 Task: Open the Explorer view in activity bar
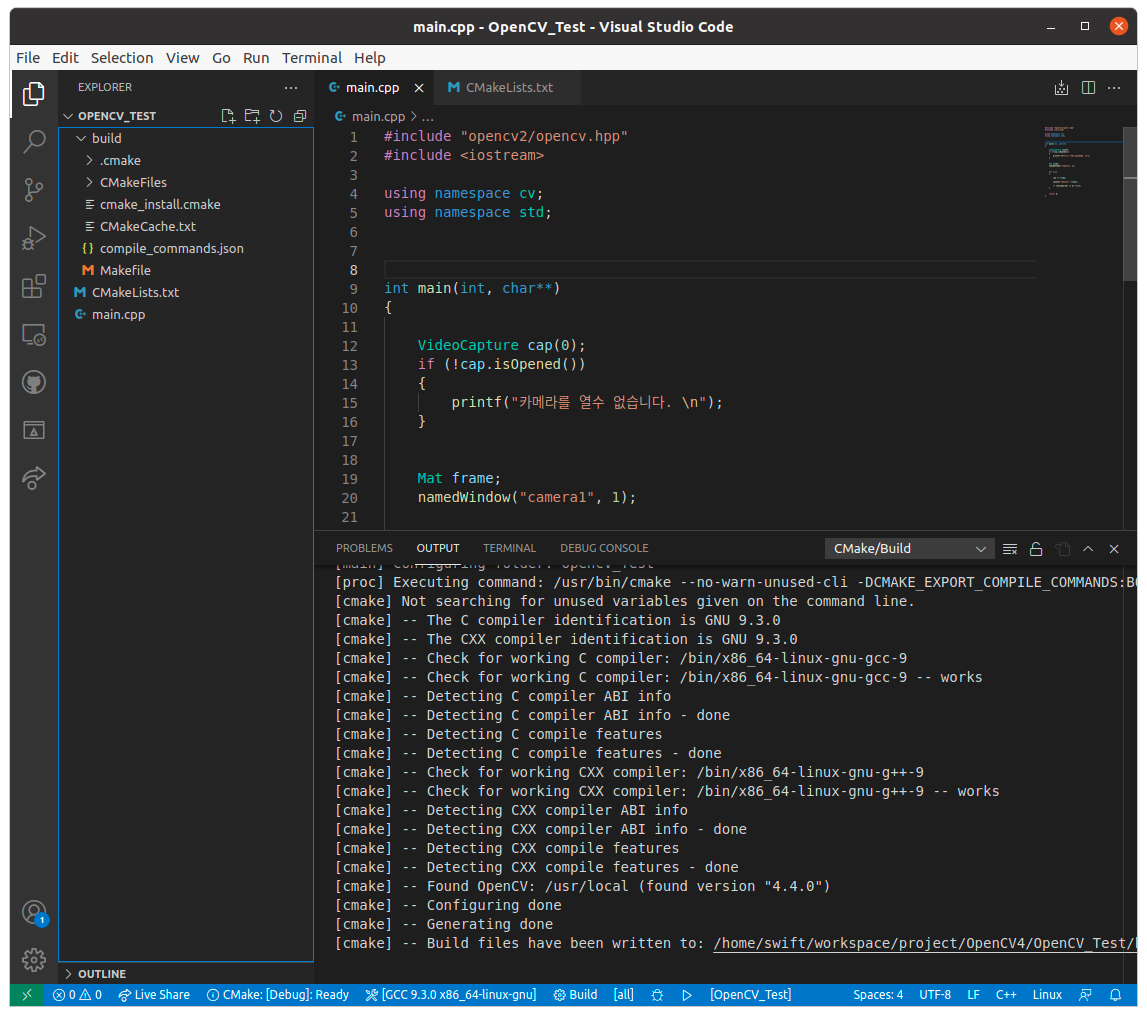click(x=34, y=94)
